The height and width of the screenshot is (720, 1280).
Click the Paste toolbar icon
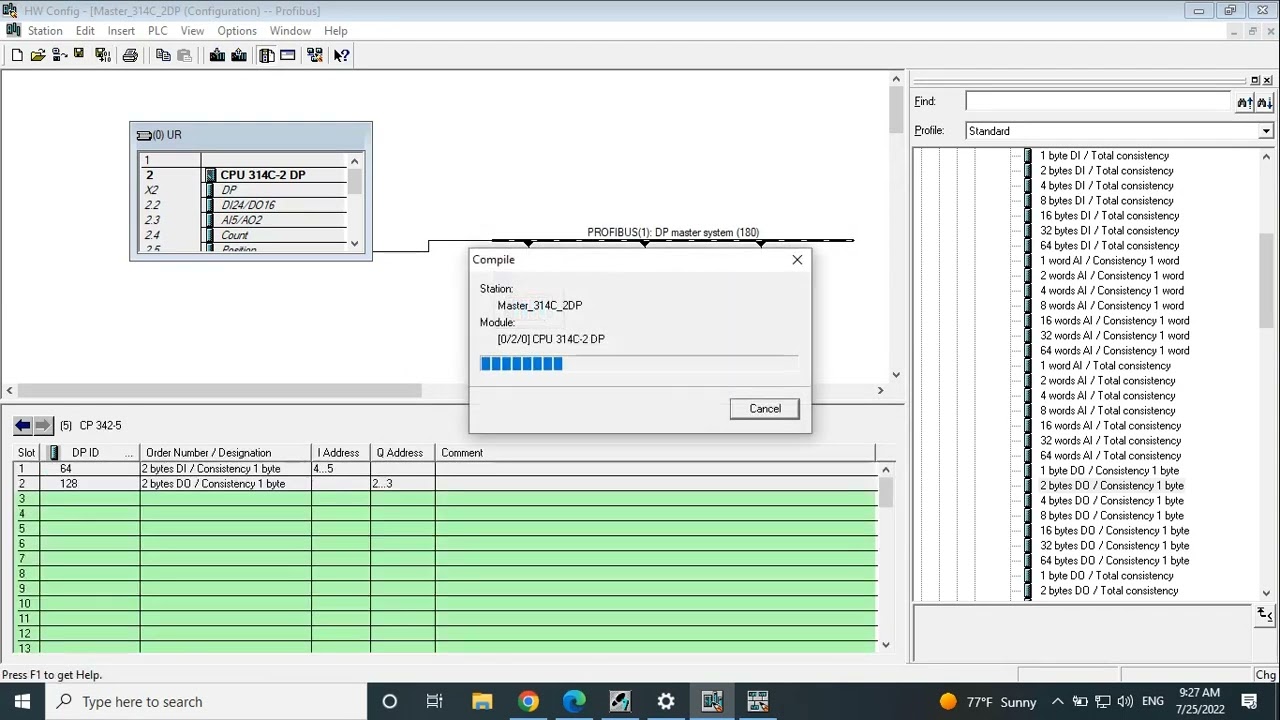tap(184, 55)
